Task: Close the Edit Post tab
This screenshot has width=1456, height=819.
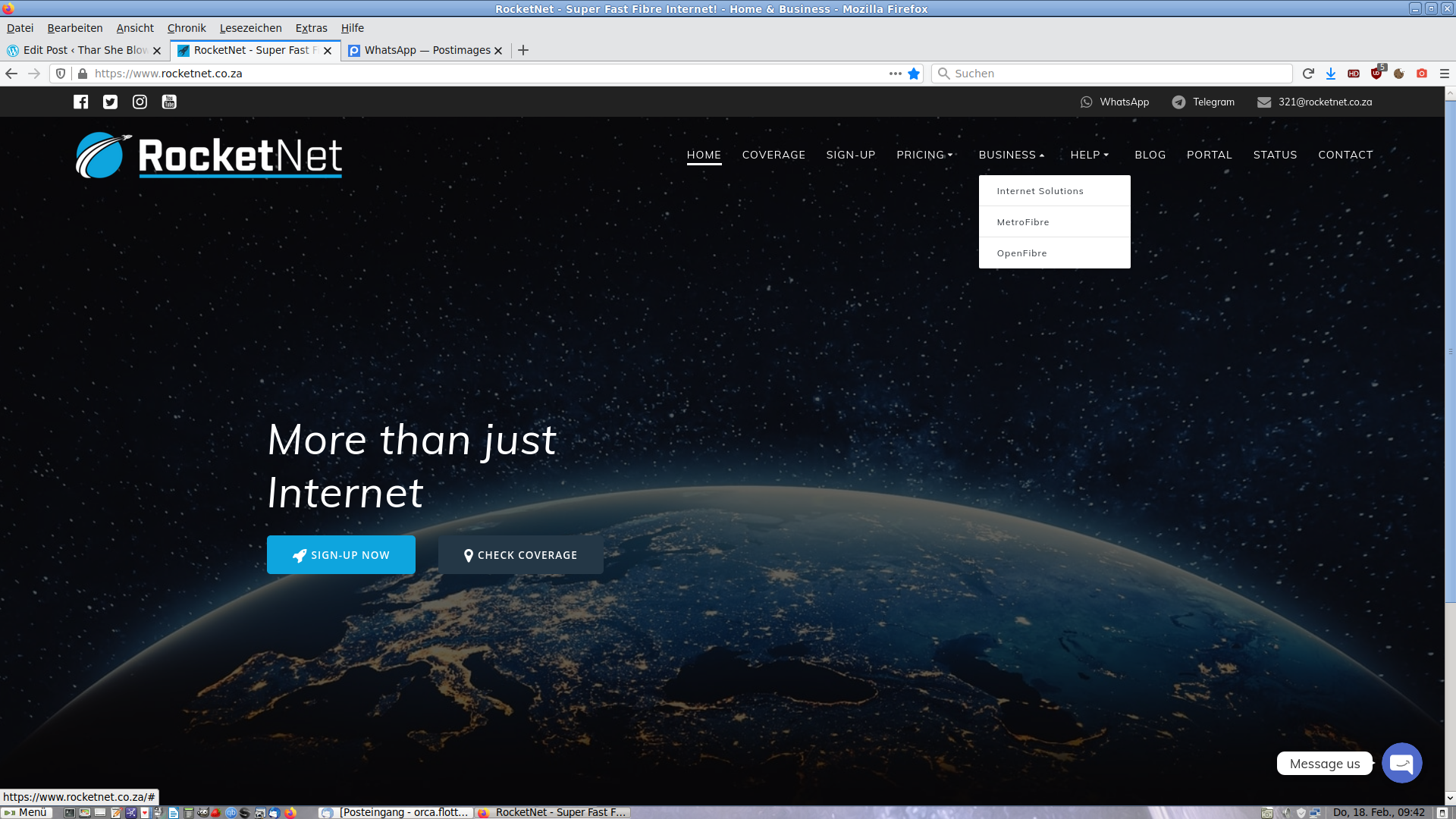Action: 157,51
